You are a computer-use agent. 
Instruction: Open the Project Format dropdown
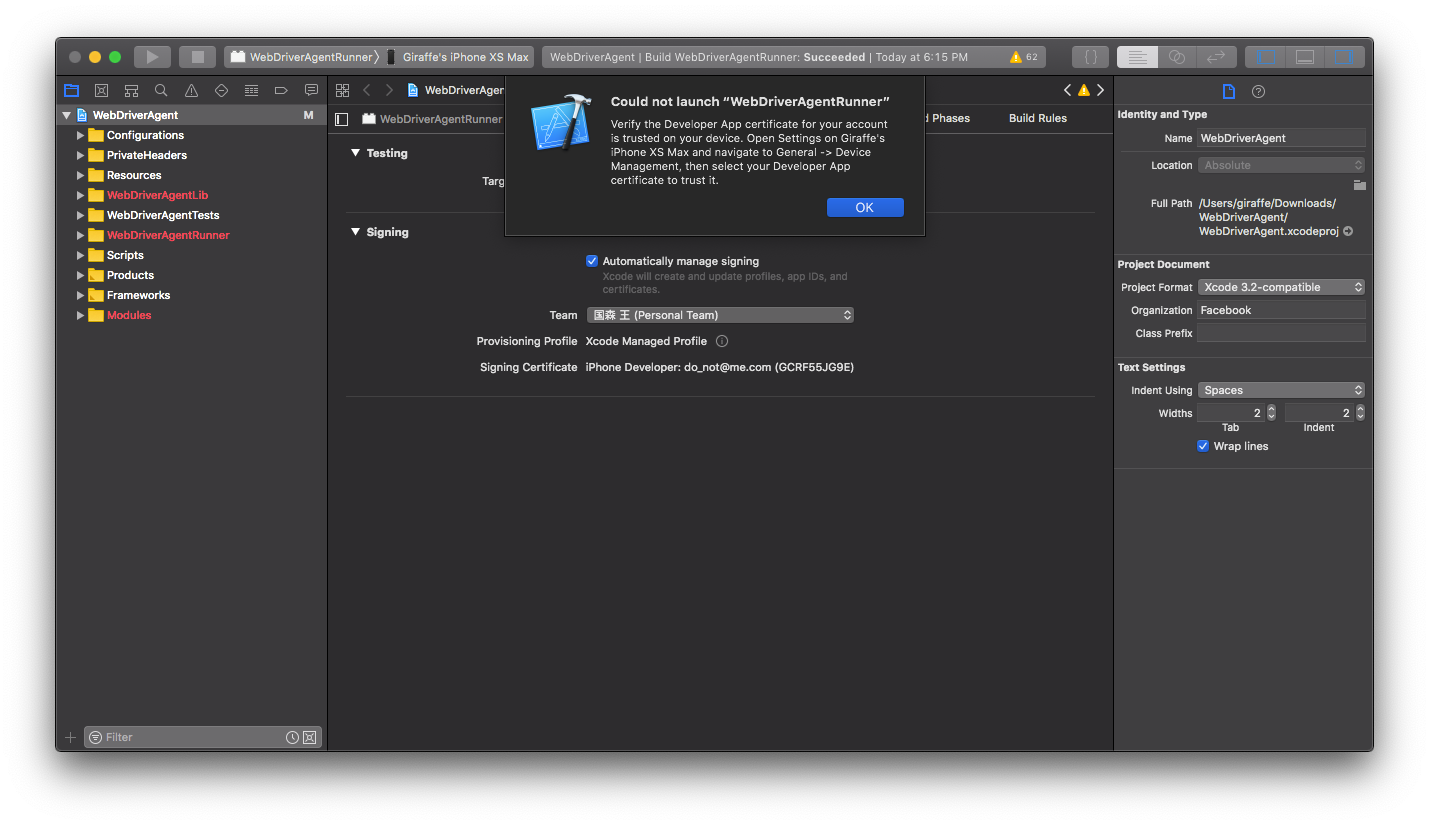point(1281,287)
